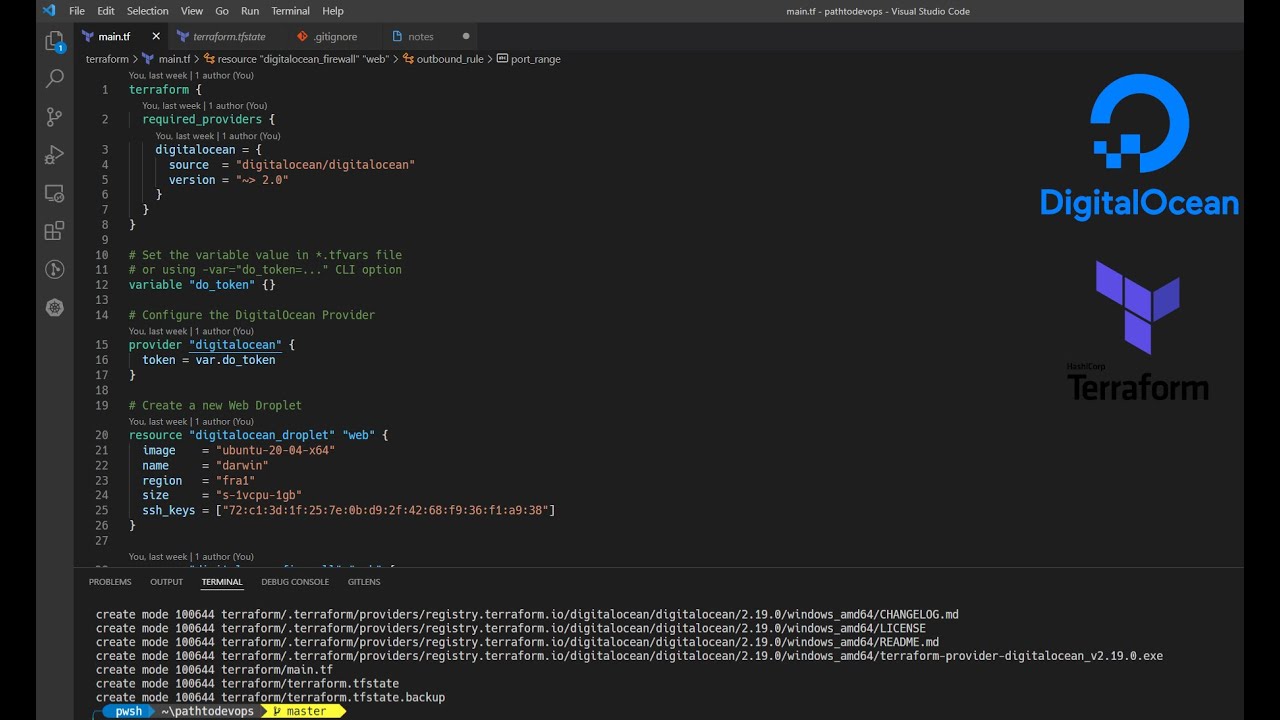
Task: Click the git icon on .gitignore tab
Action: (x=303, y=36)
